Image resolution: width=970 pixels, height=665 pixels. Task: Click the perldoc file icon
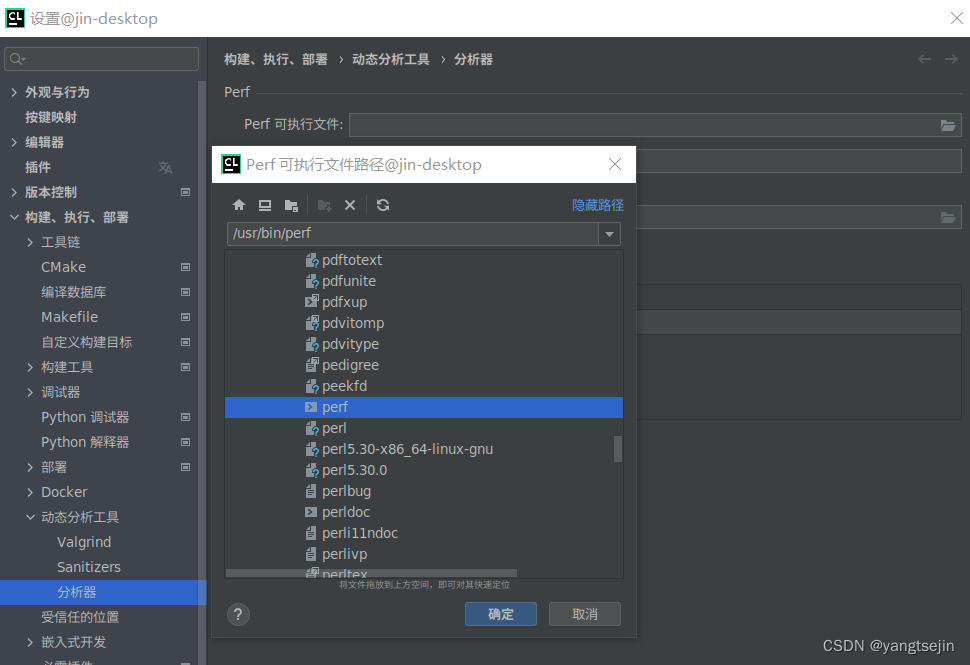pos(311,512)
